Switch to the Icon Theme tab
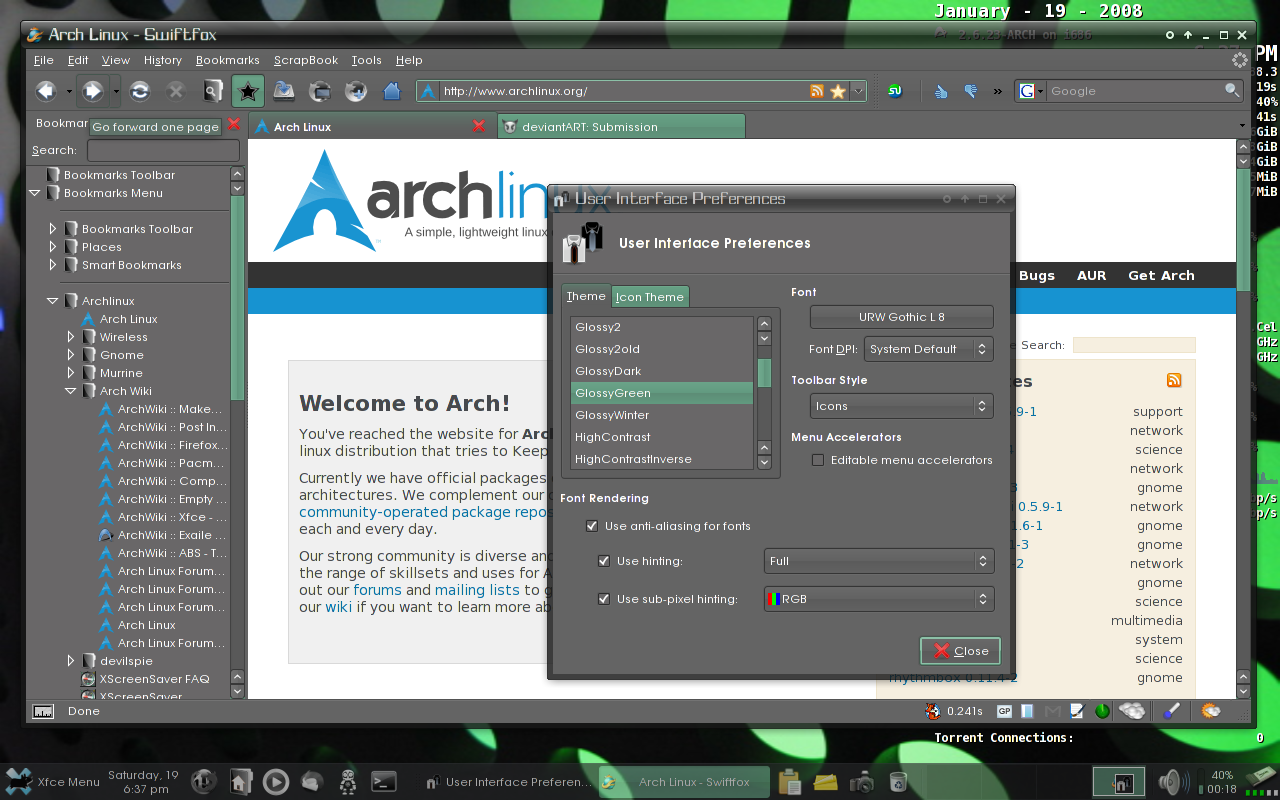The image size is (1280, 800). [650, 297]
